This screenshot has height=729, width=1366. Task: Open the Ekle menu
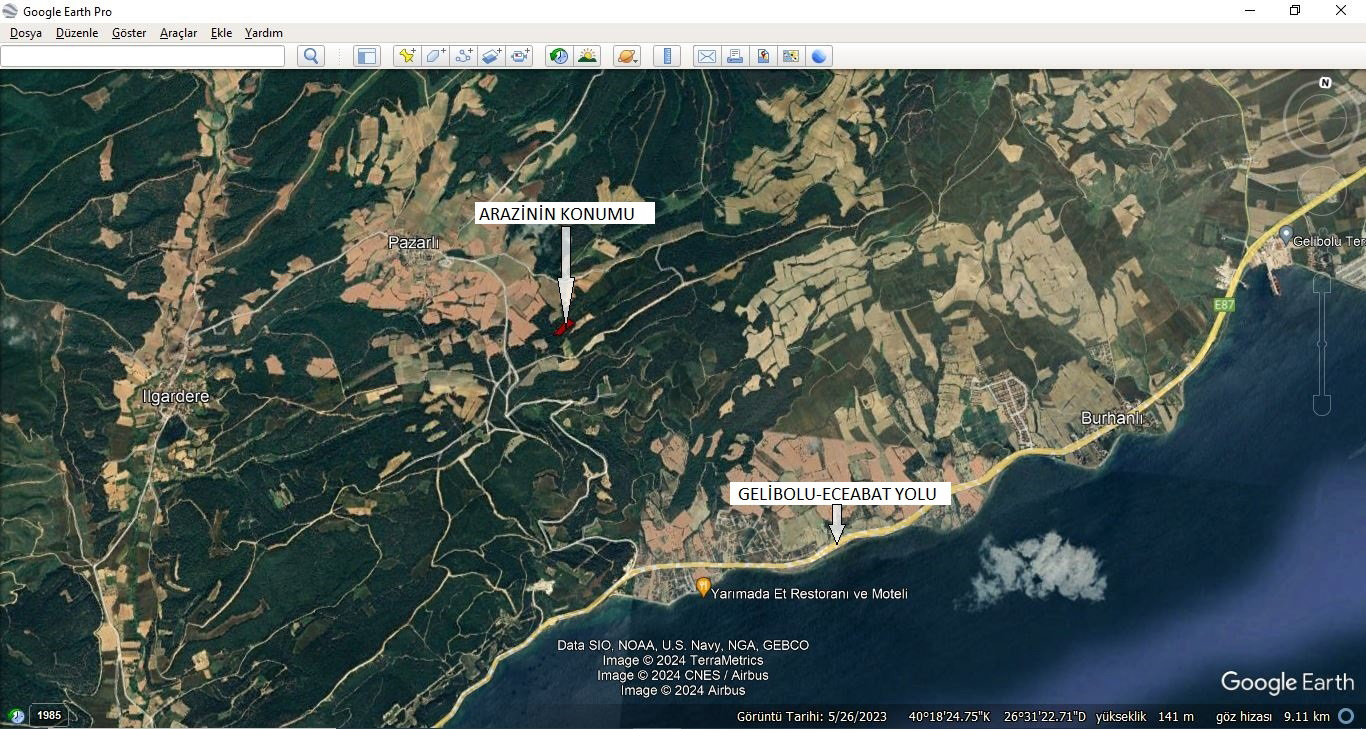tap(221, 33)
